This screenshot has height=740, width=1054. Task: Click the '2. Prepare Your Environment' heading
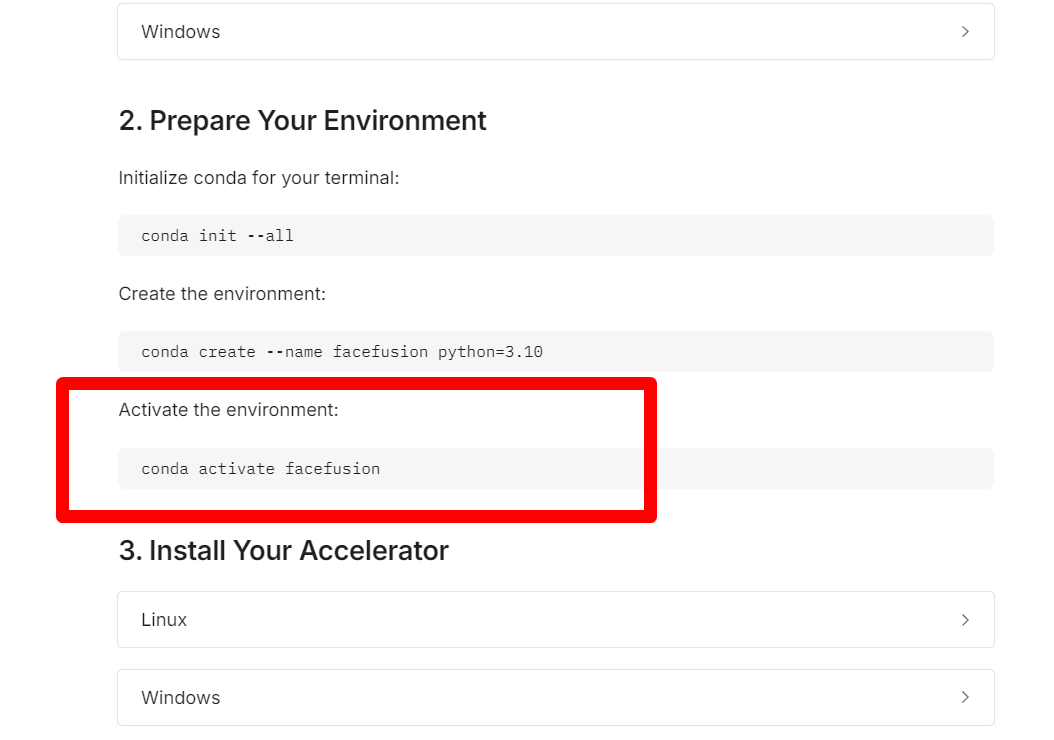(302, 121)
